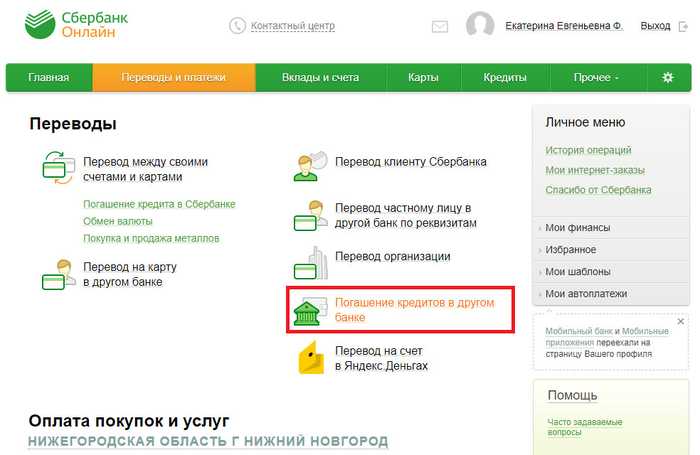Open Перевод частному лицу в другой банк

406,215
